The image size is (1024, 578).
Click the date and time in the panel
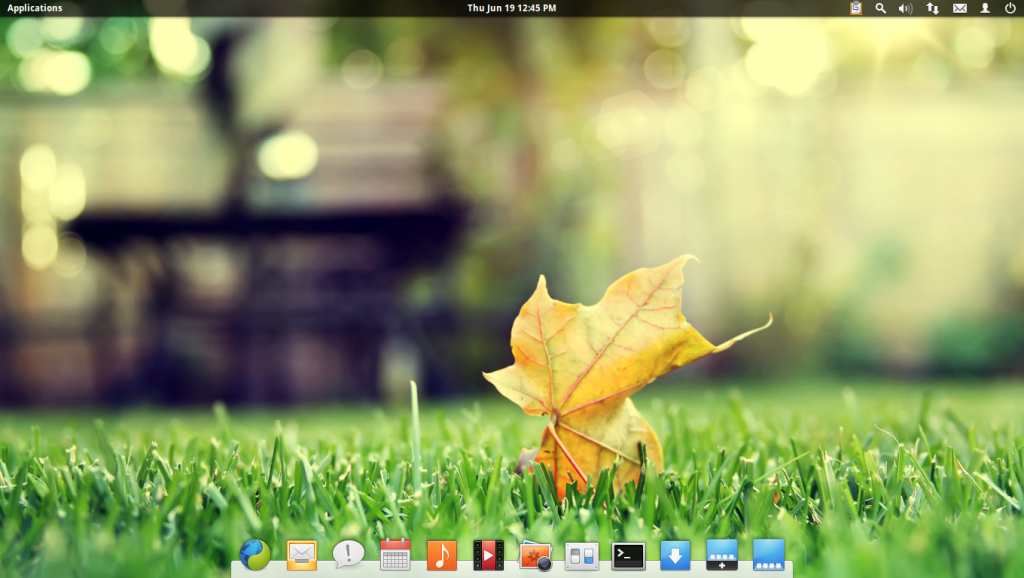click(x=512, y=8)
